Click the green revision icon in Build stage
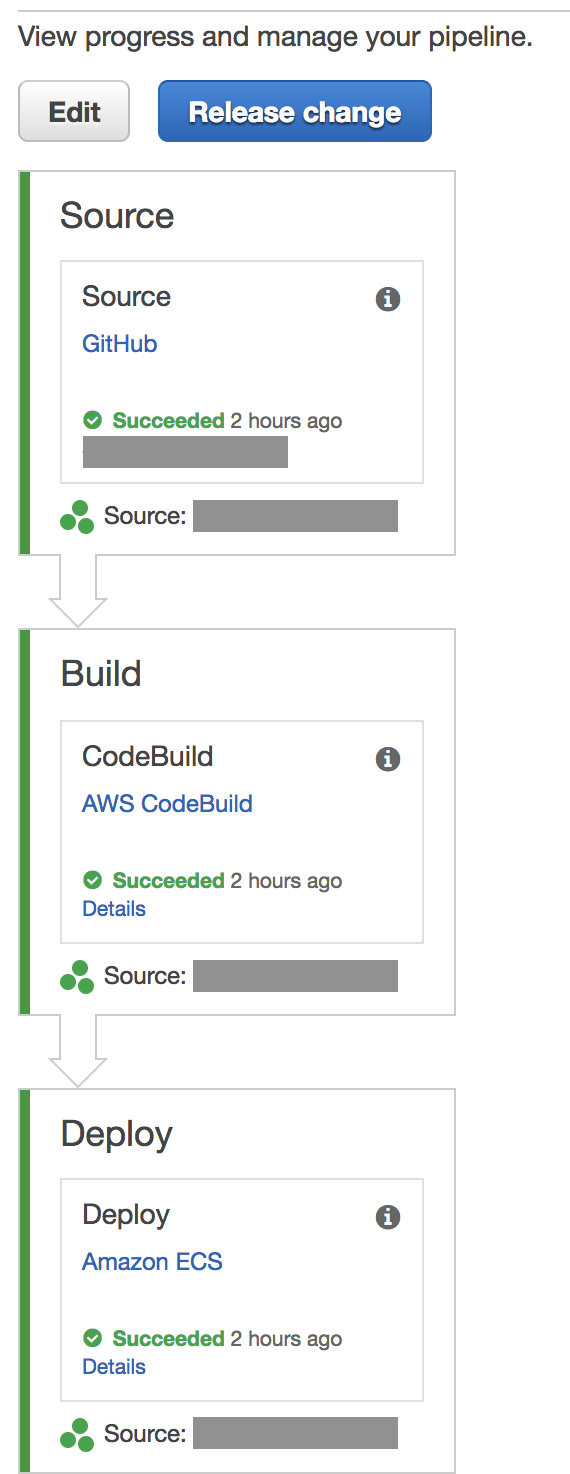The image size is (570, 1474). [77, 976]
